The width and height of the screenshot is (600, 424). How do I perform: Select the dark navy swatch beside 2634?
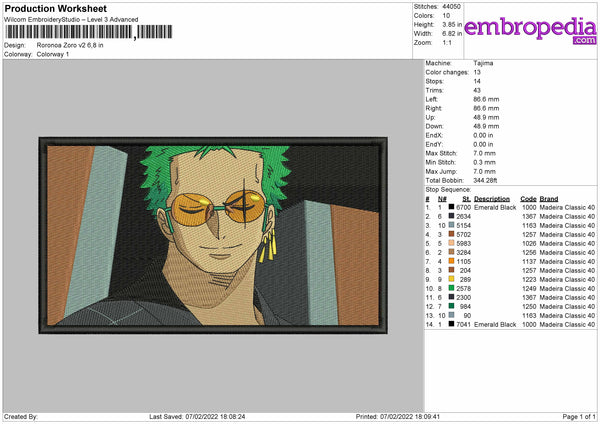click(451, 216)
